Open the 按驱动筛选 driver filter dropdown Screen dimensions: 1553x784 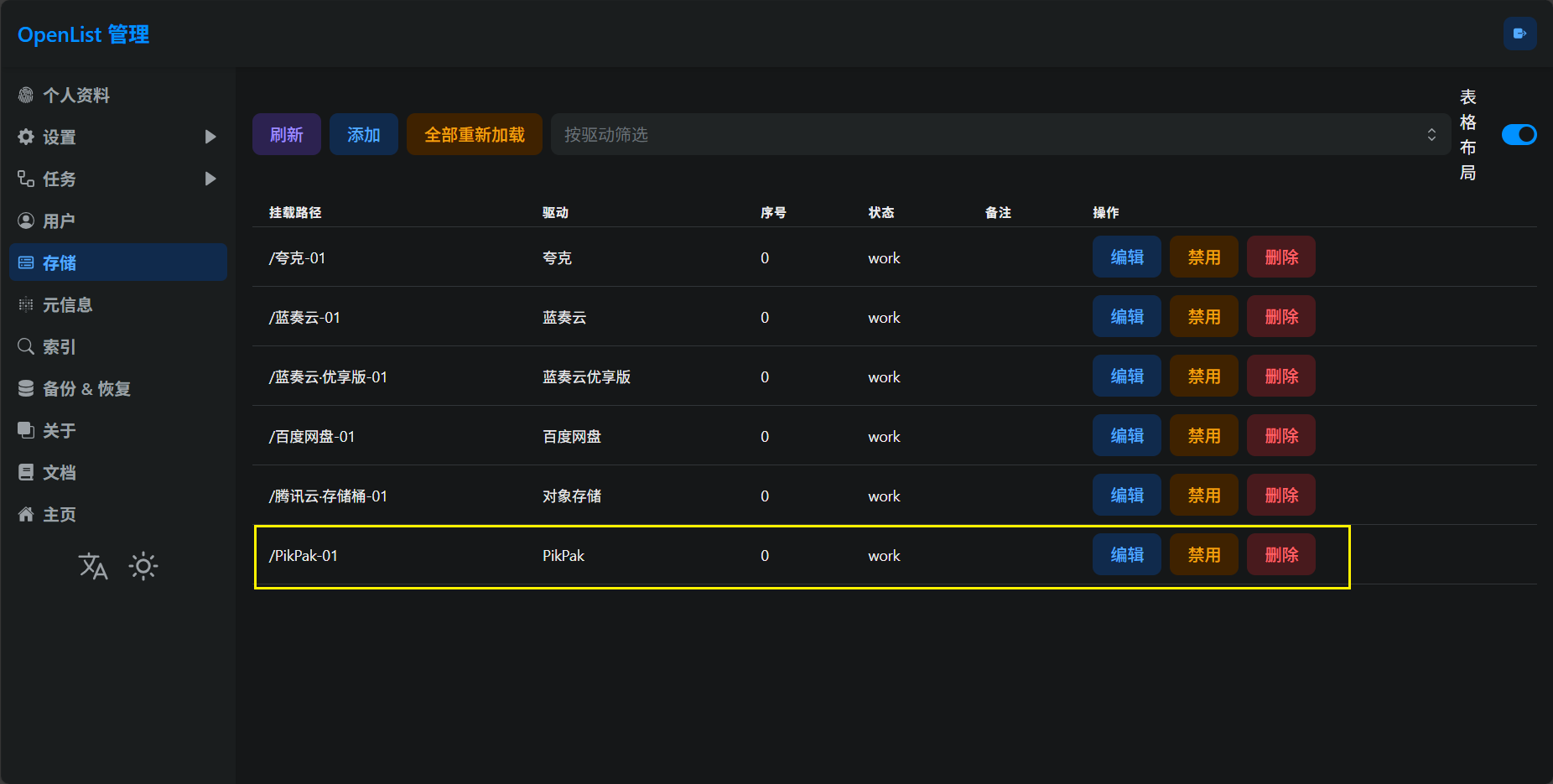point(1000,135)
